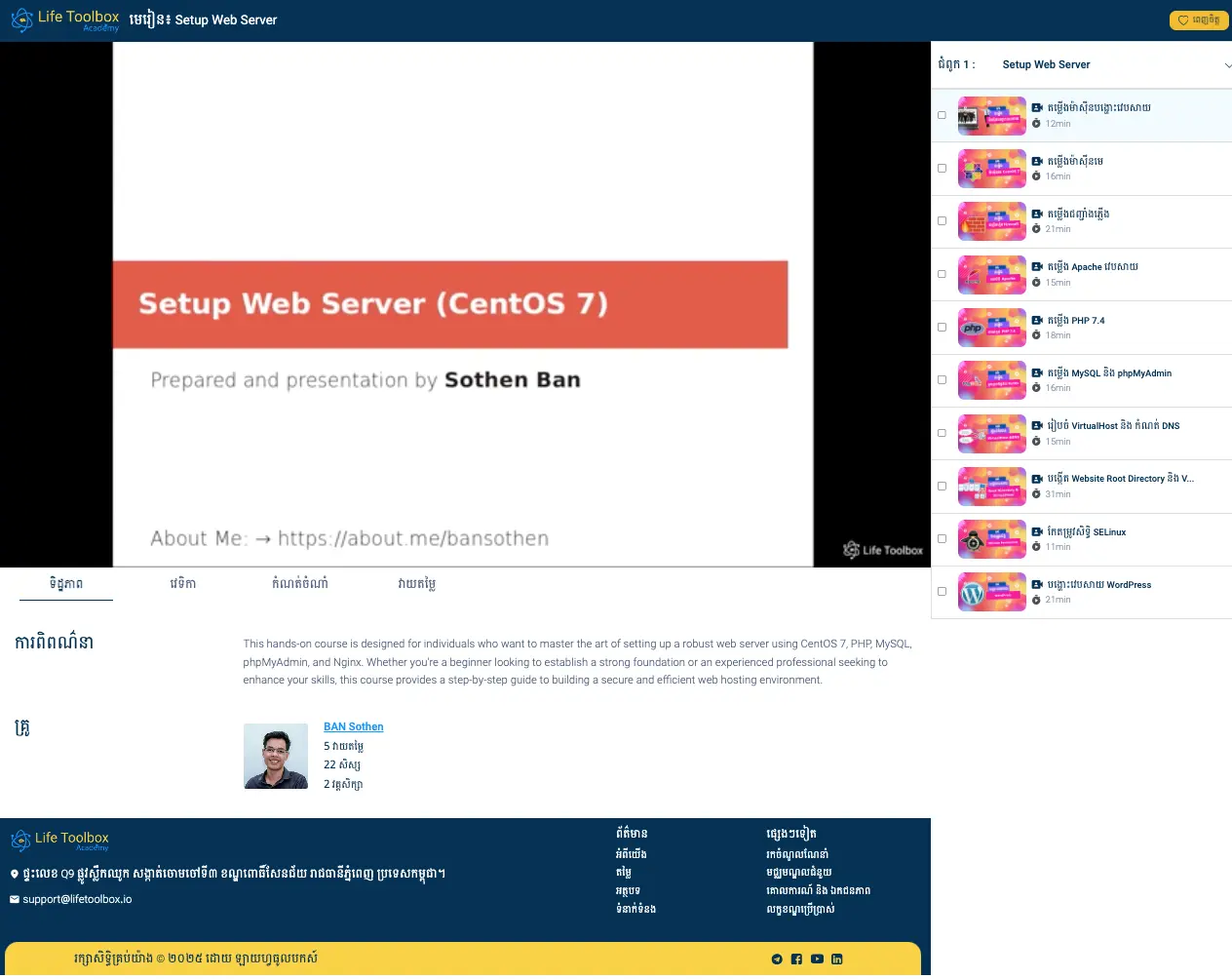Image resolution: width=1232 pixels, height=979 pixels.
Task: Check the box for the 12min first lesson
Action: pos(942,115)
